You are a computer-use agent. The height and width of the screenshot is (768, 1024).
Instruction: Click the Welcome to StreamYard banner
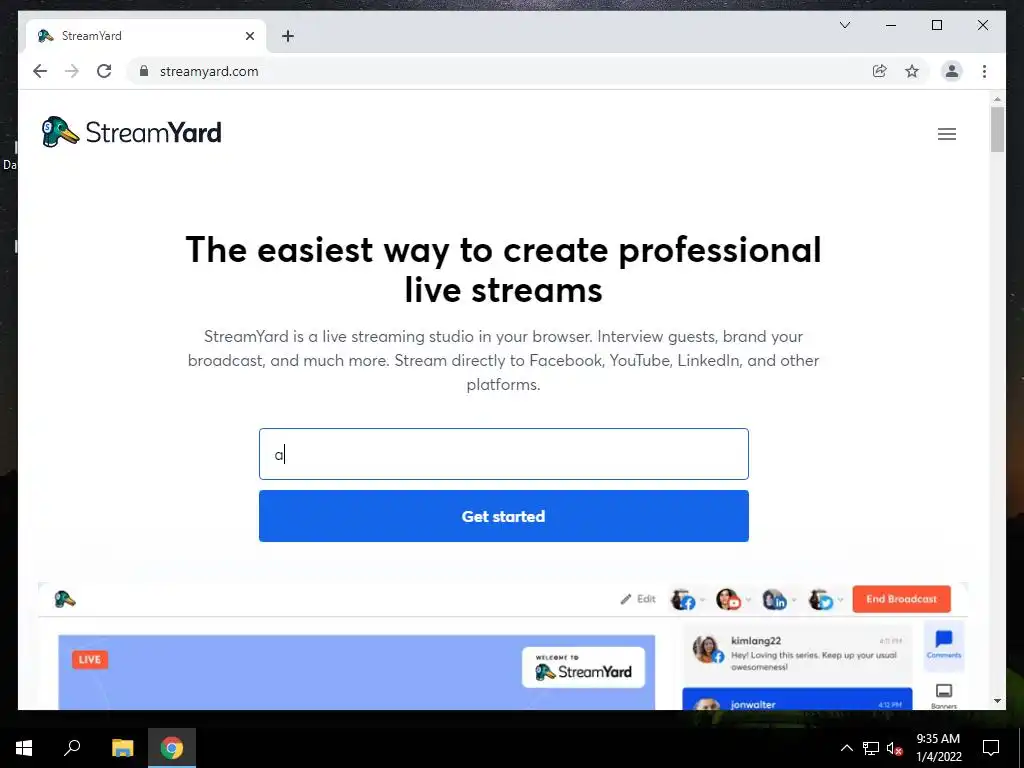click(583, 667)
